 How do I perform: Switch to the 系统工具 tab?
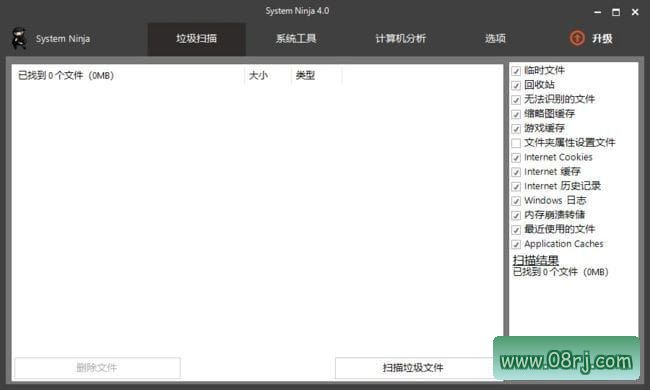[296, 39]
